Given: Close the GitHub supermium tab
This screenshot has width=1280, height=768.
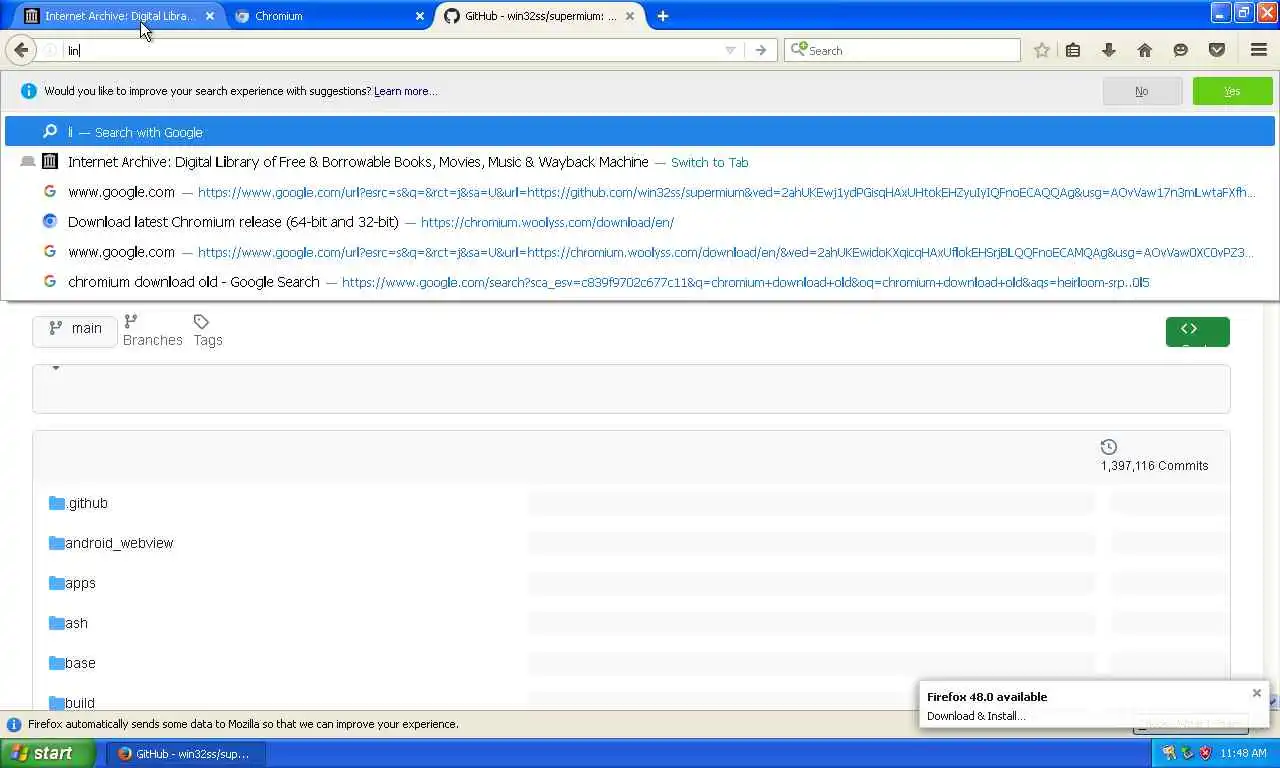Looking at the screenshot, I should (631, 16).
